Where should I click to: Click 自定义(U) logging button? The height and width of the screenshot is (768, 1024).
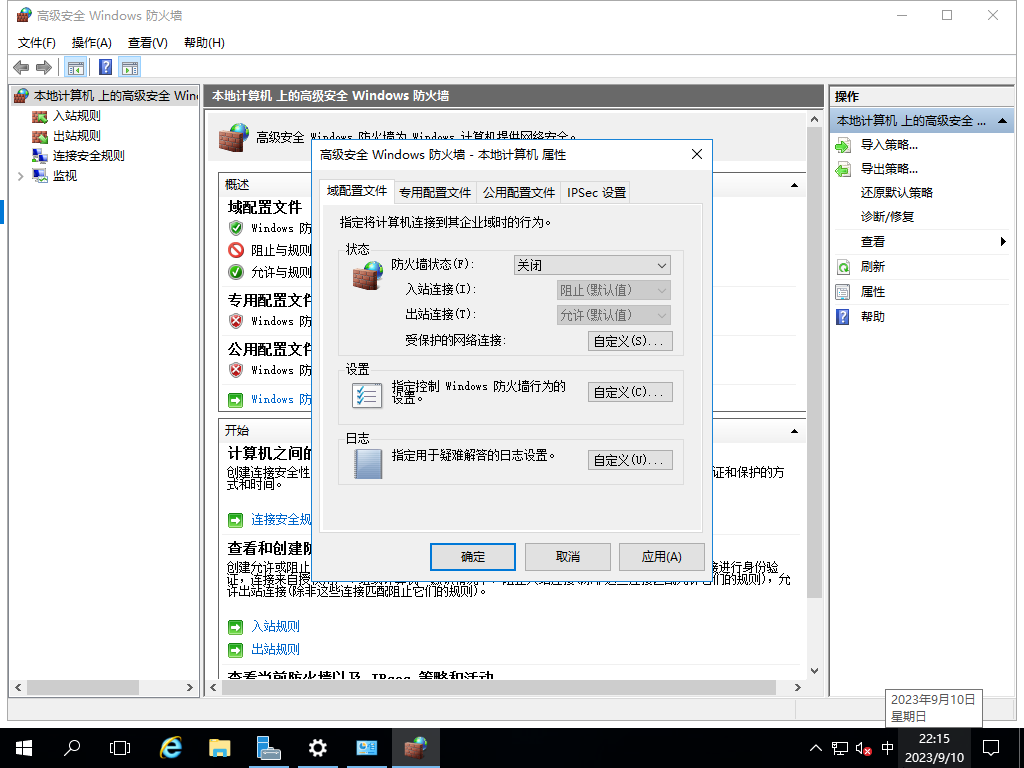(x=630, y=460)
